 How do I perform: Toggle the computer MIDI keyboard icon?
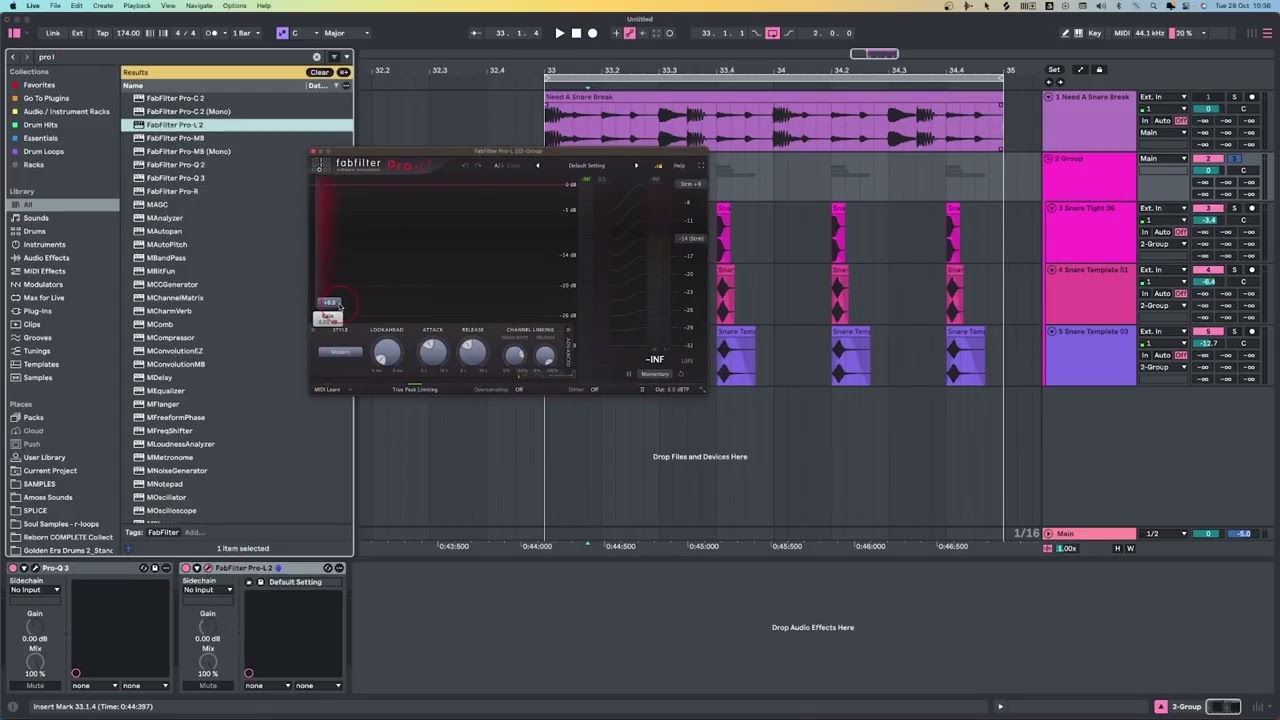pyautogui.click(x=1079, y=33)
